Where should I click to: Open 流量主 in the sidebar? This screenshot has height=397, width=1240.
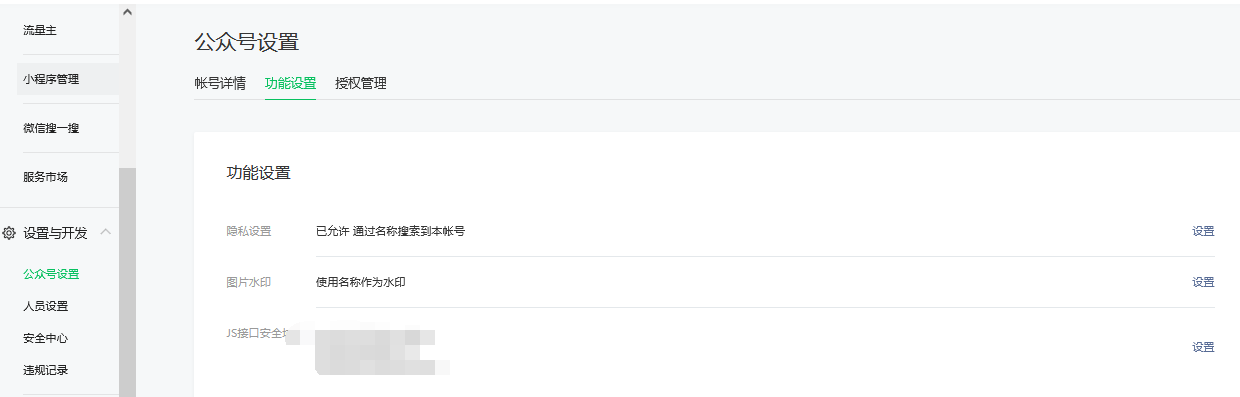click(x=40, y=30)
